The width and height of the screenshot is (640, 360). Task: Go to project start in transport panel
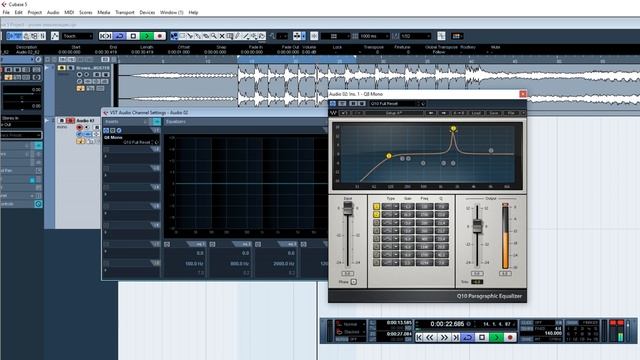click(419, 338)
